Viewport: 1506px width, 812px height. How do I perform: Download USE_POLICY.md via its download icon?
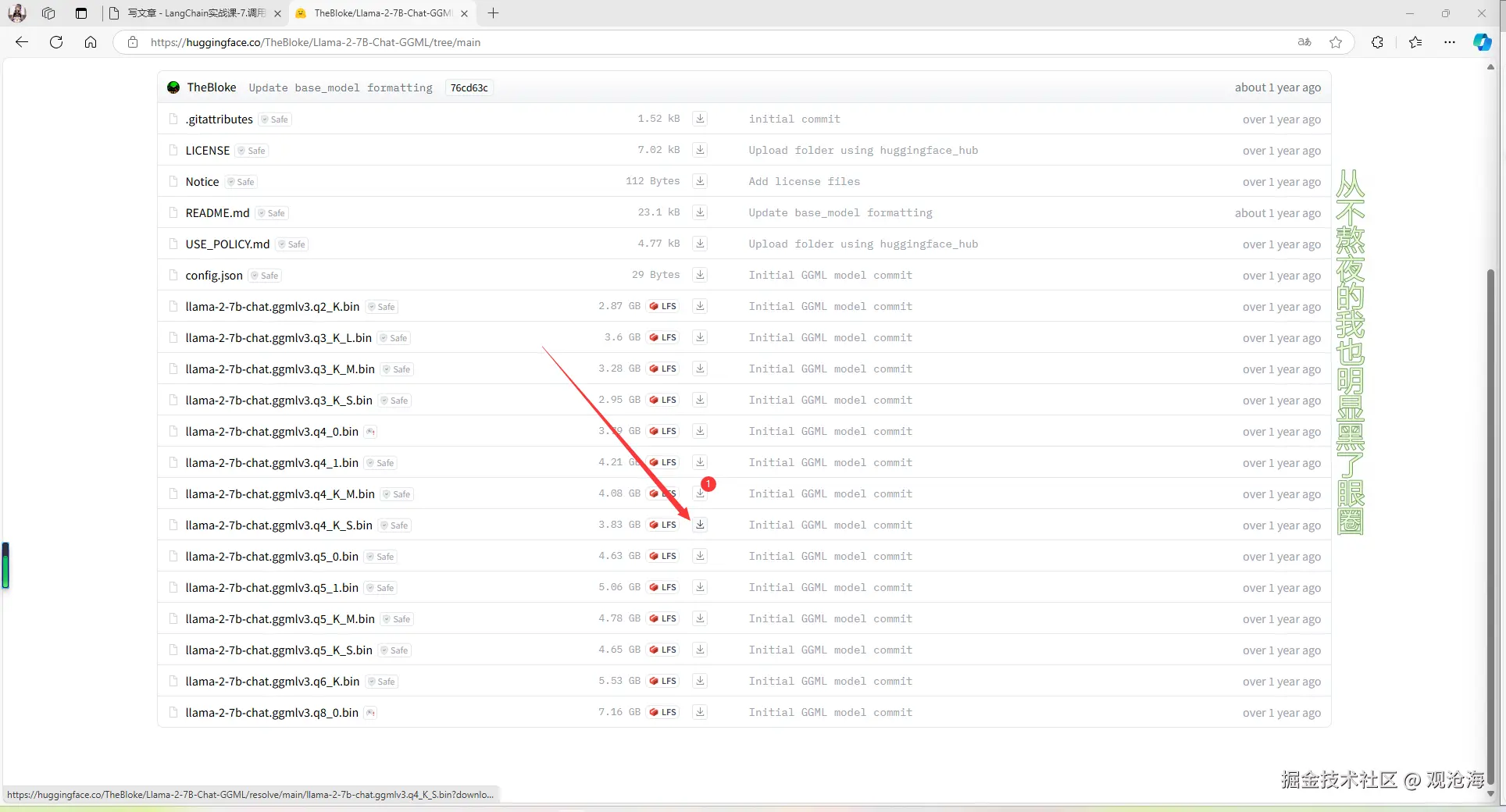[700, 244]
